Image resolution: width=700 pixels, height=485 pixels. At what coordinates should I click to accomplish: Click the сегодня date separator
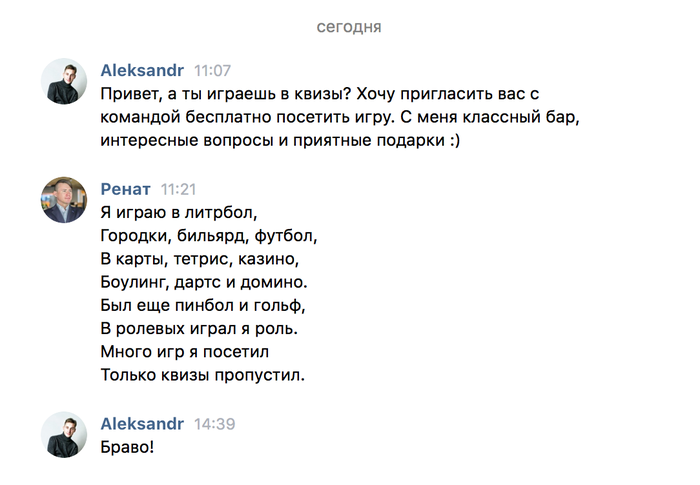click(349, 27)
